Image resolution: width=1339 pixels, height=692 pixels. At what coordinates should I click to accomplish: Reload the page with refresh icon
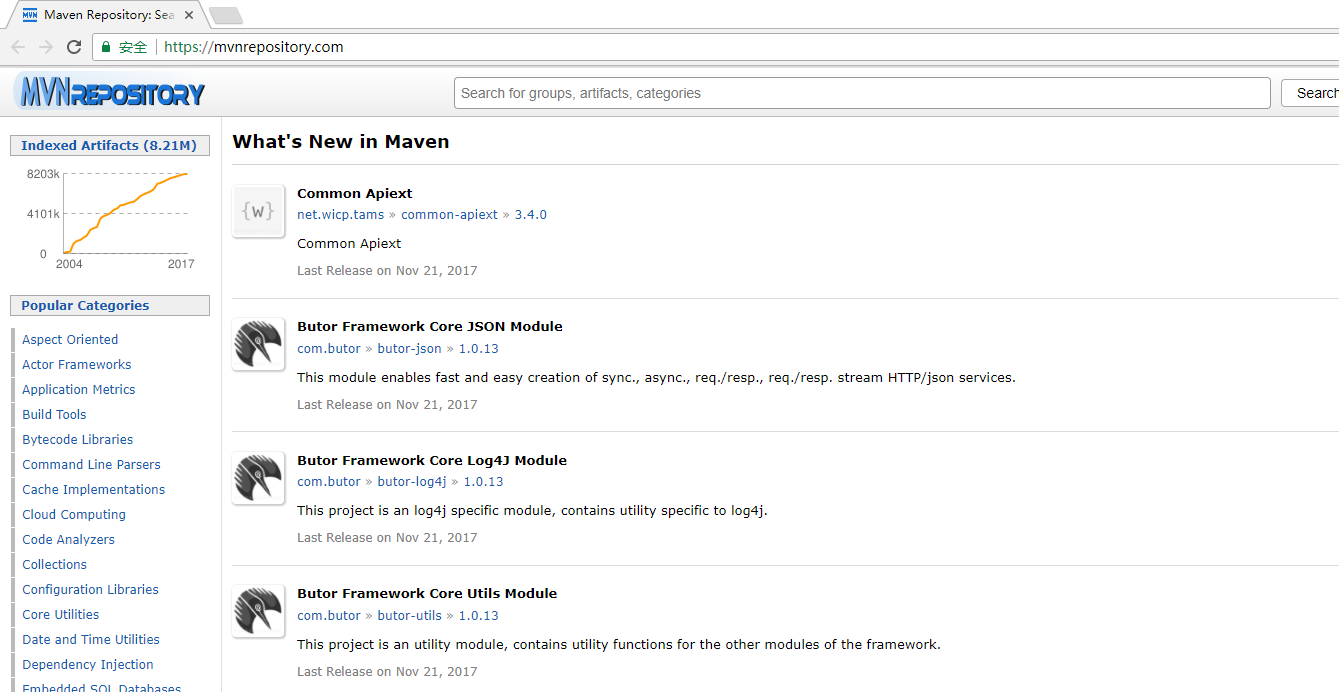pos(74,47)
